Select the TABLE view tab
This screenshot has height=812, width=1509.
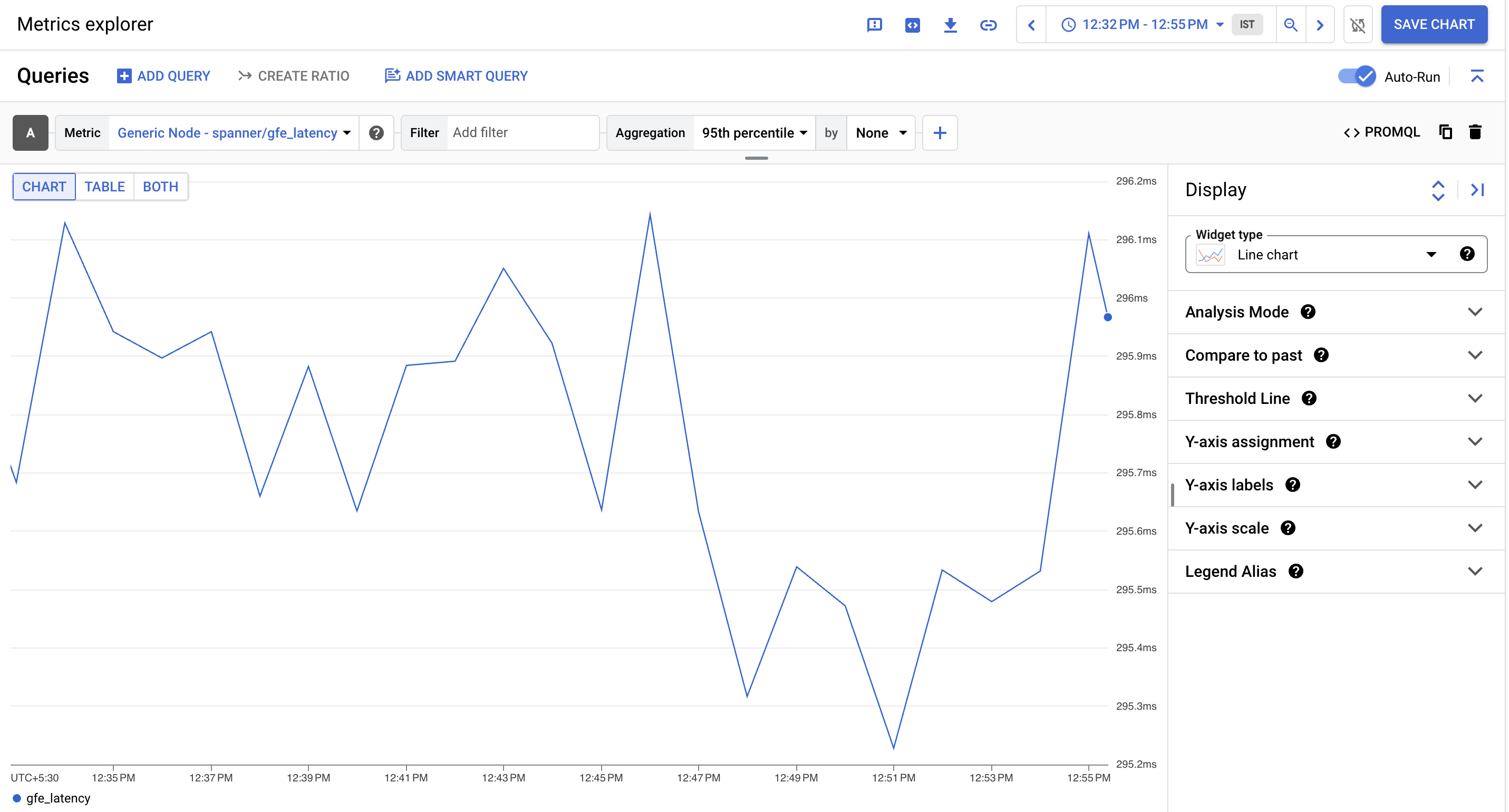[105, 187]
